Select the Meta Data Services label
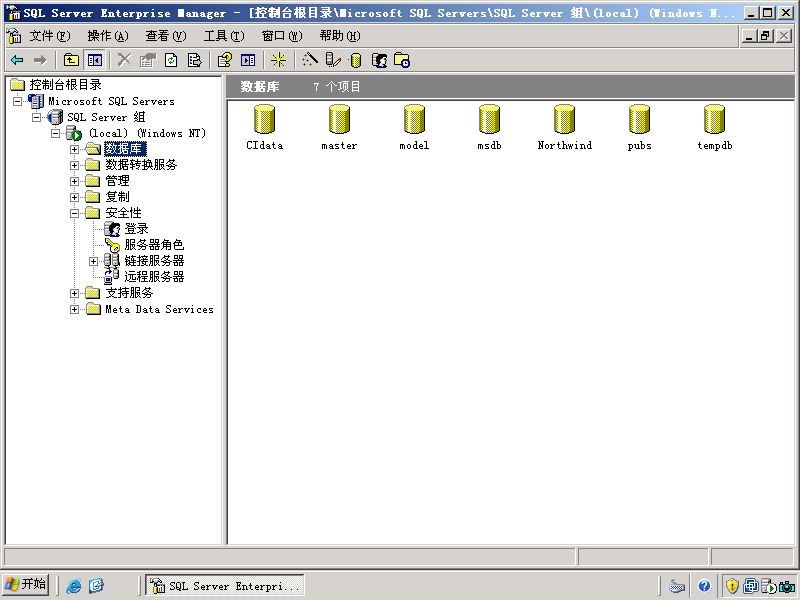This screenshot has height=600, width=800. pyautogui.click(x=159, y=309)
